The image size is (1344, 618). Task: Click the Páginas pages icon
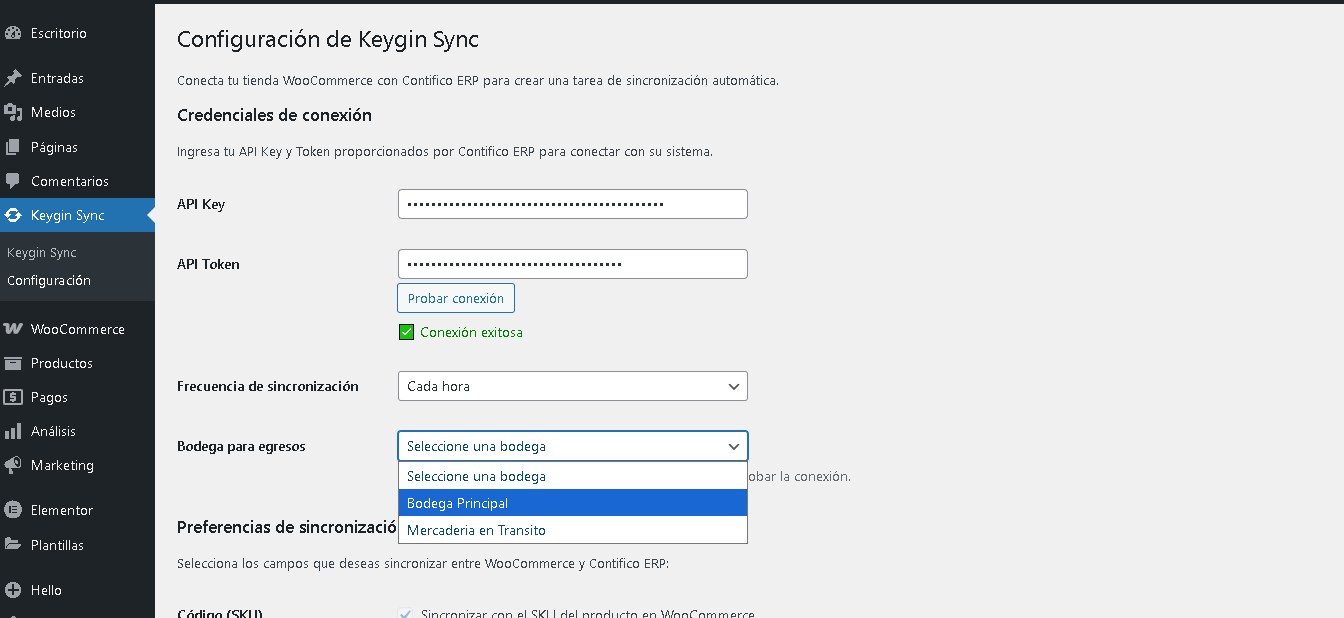(13, 147)
